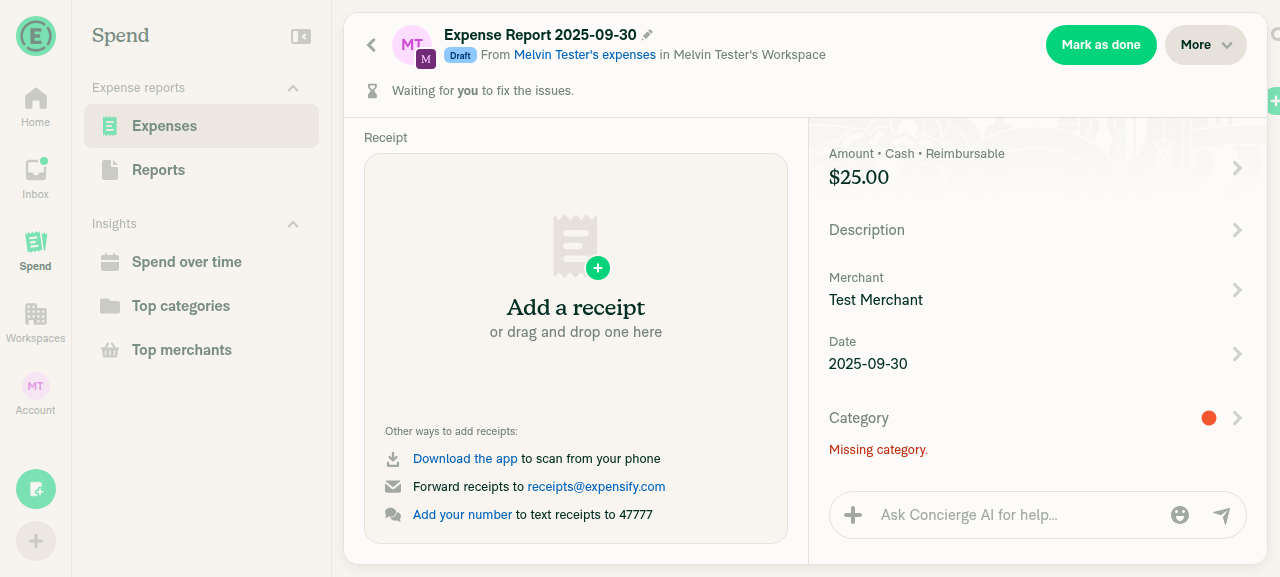Click the Missing category. error text

tap(878, 450)
